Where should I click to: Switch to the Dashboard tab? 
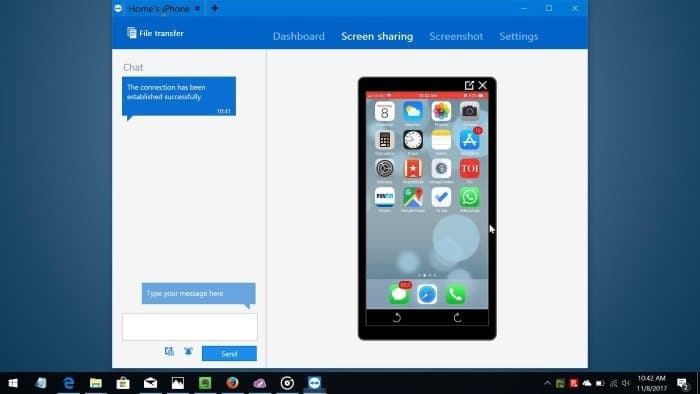[x=299, y=36]
